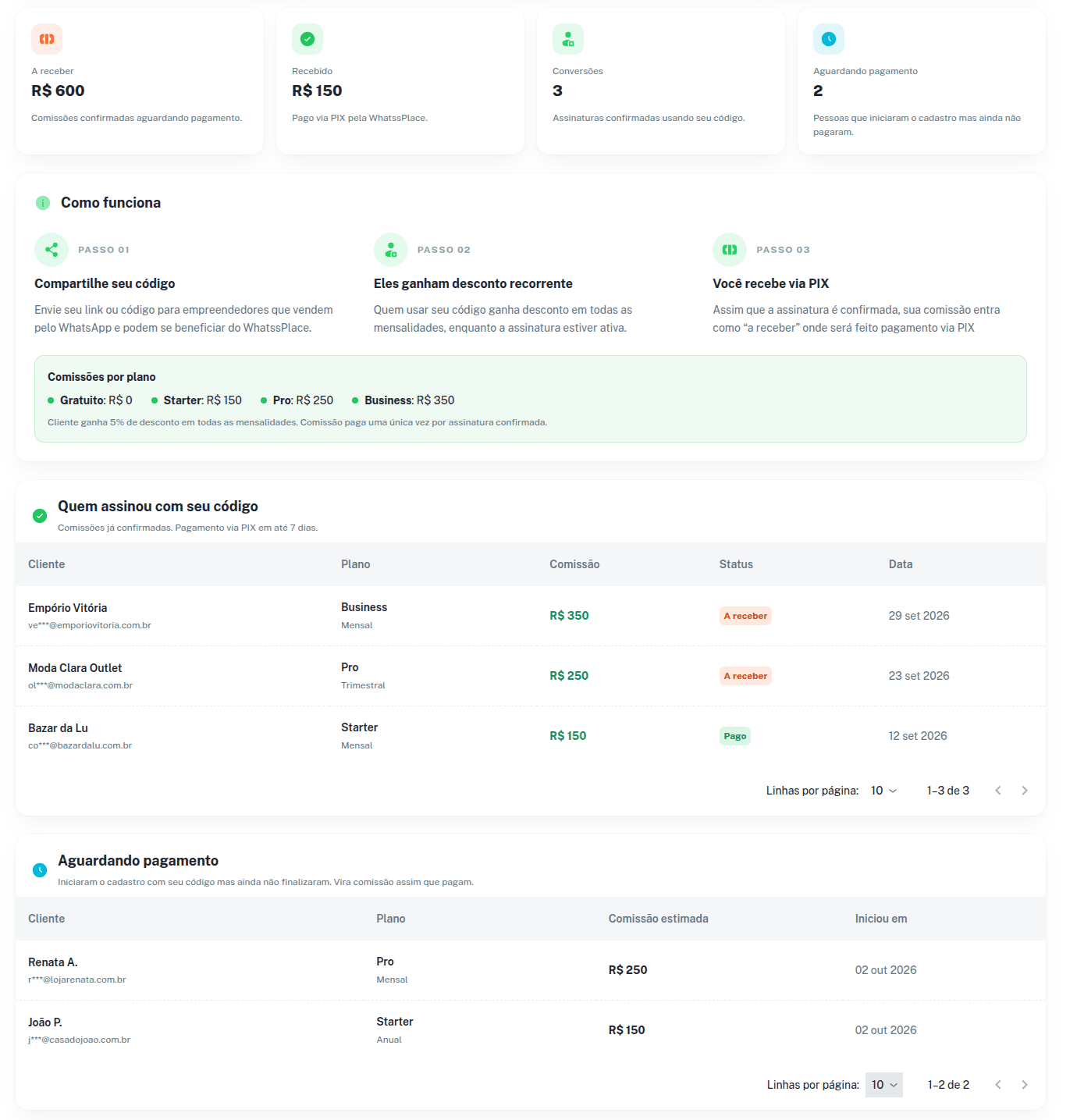Select the Bazar da Lu client name
The width and height of the screenshot is (1077, 1120).
[58, 728]
